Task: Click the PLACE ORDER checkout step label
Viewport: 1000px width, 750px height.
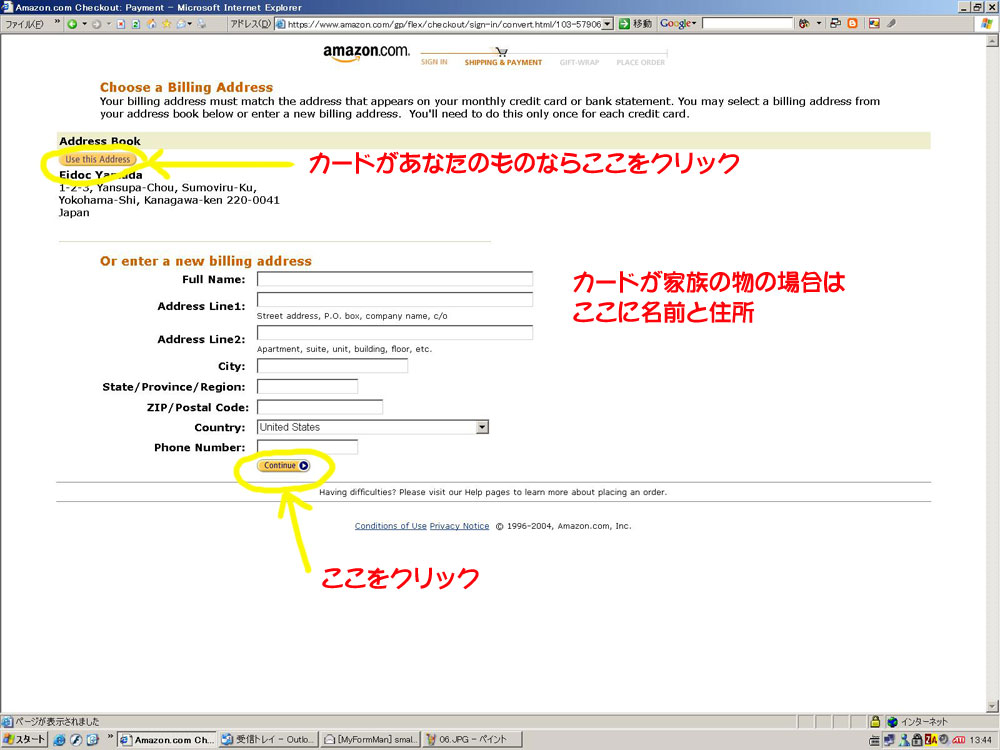Action: tap(640, 62)
